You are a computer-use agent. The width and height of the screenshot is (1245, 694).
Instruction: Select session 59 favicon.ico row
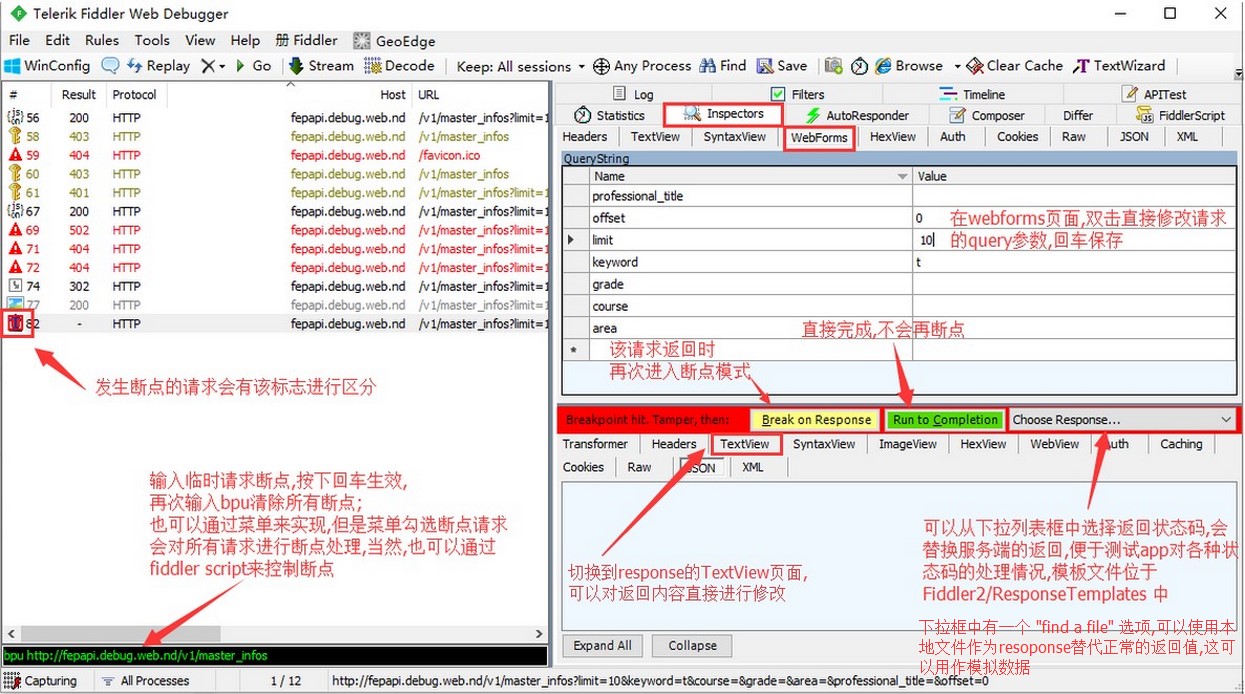click(x=275, y=155)
